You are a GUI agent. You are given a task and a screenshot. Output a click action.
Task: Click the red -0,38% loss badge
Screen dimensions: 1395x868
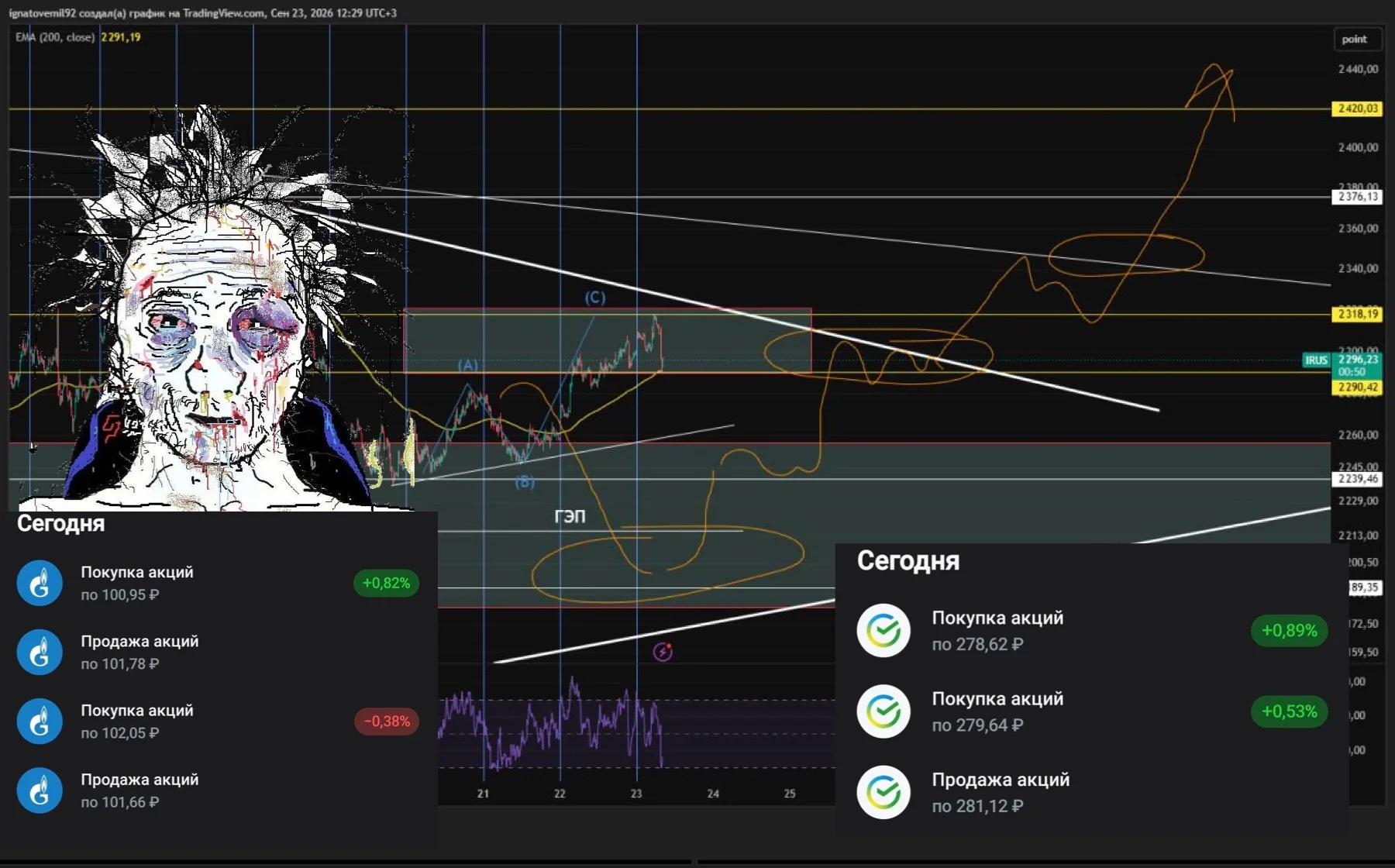387,722
